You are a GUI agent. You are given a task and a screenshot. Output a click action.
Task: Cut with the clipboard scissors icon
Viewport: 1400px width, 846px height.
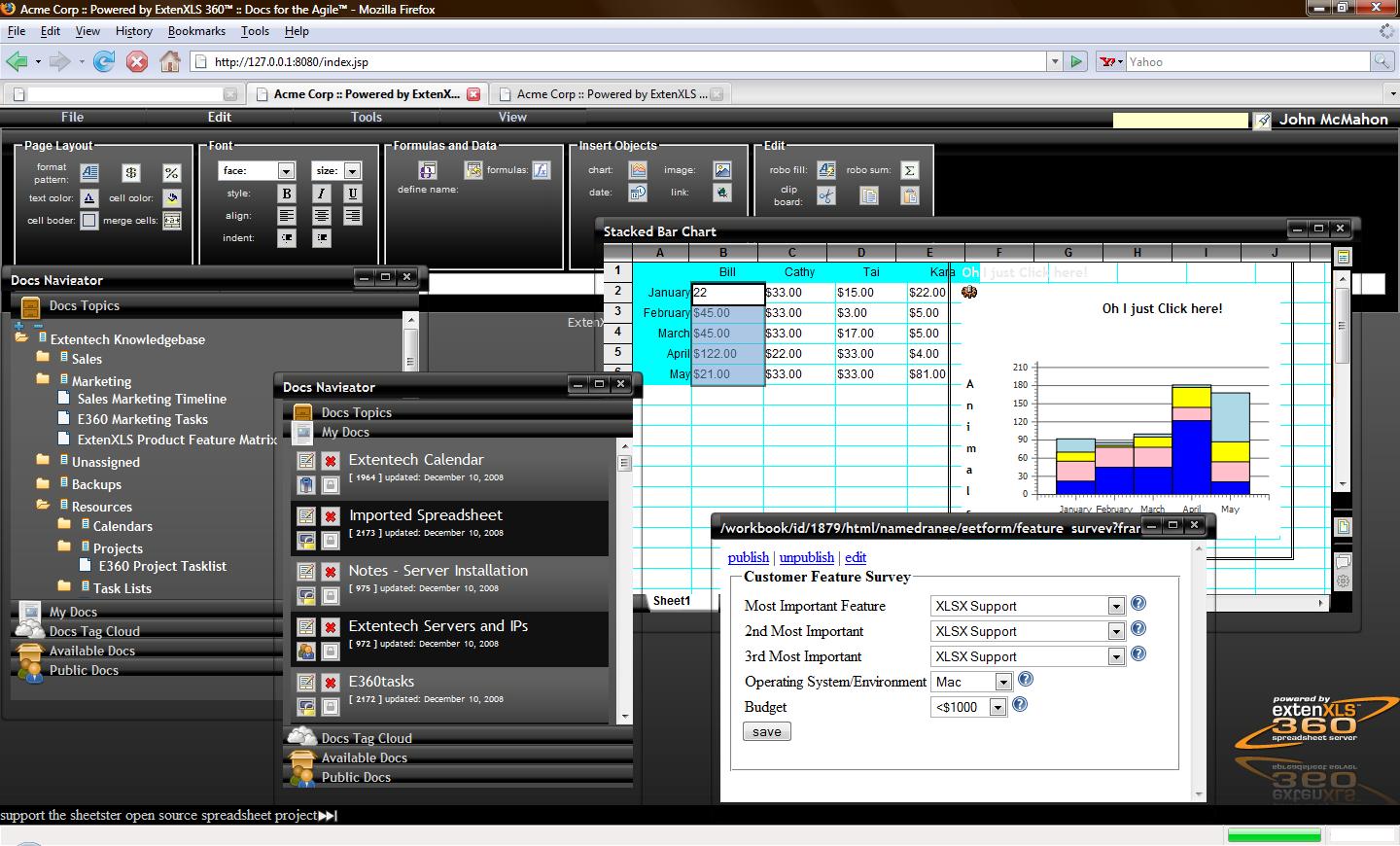pos(826,195)
